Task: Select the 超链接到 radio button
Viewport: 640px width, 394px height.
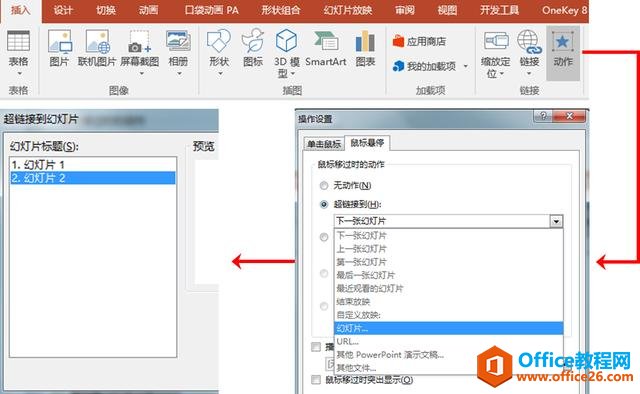Action: click(324, 205)
